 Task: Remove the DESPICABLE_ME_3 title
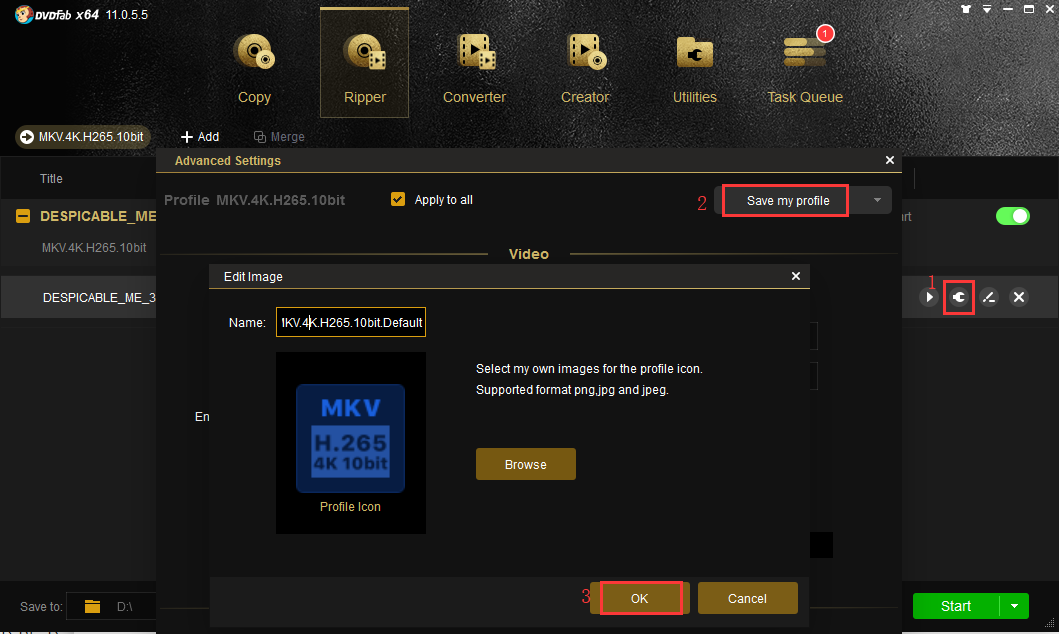(x=1018, y=297)
